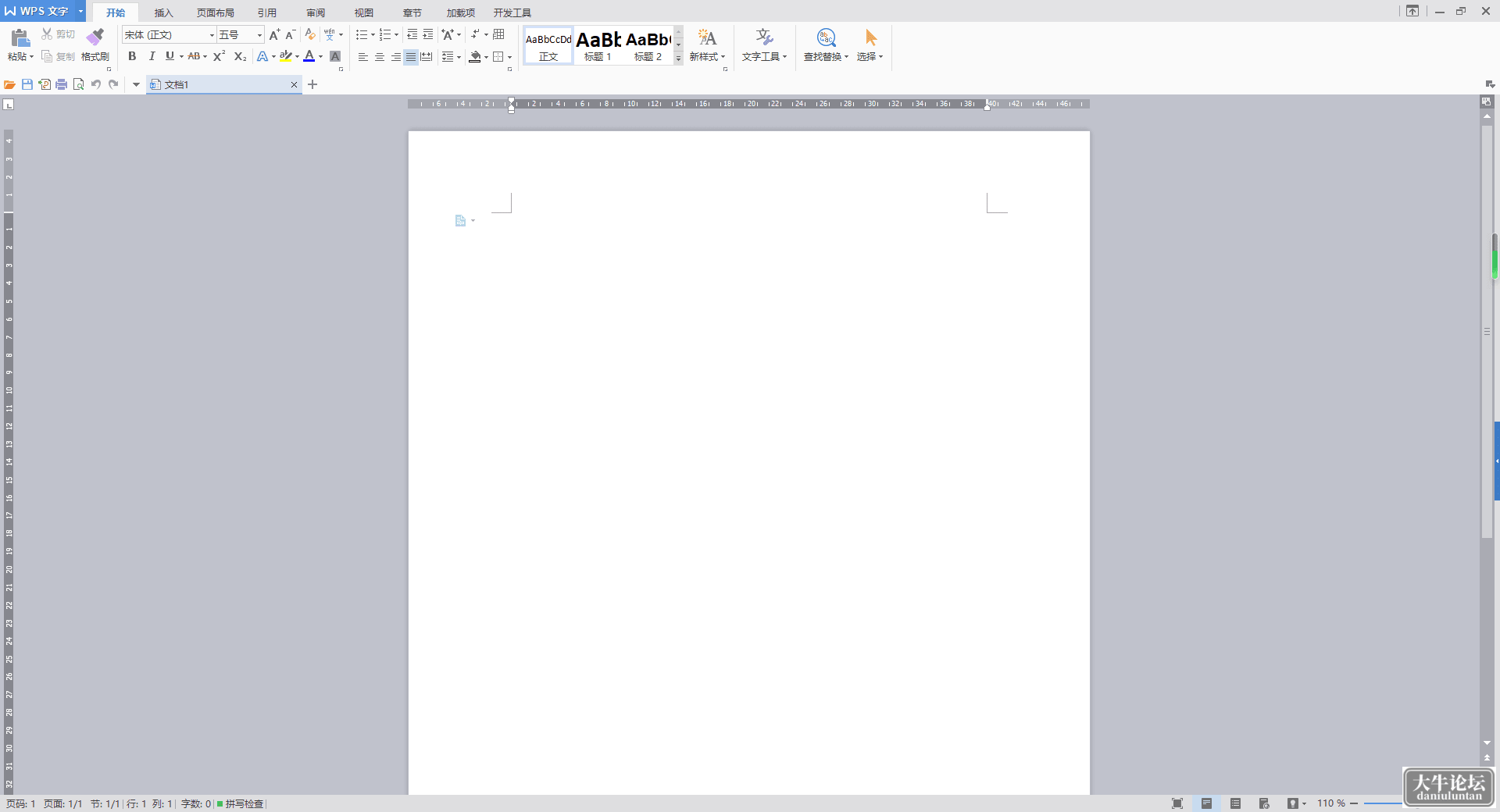
Task: Click the Print preview icon
Action: coord(78,84)
